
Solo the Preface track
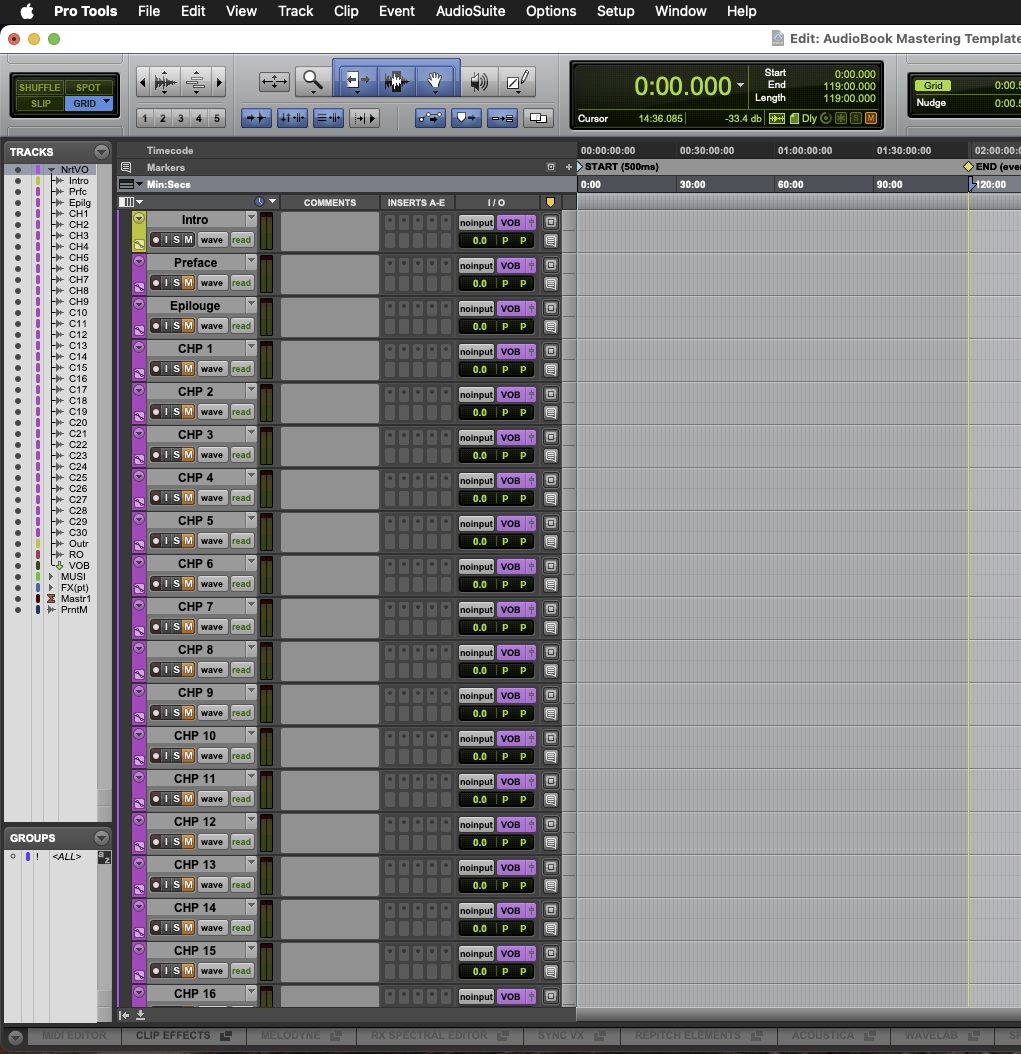point(177,283)
